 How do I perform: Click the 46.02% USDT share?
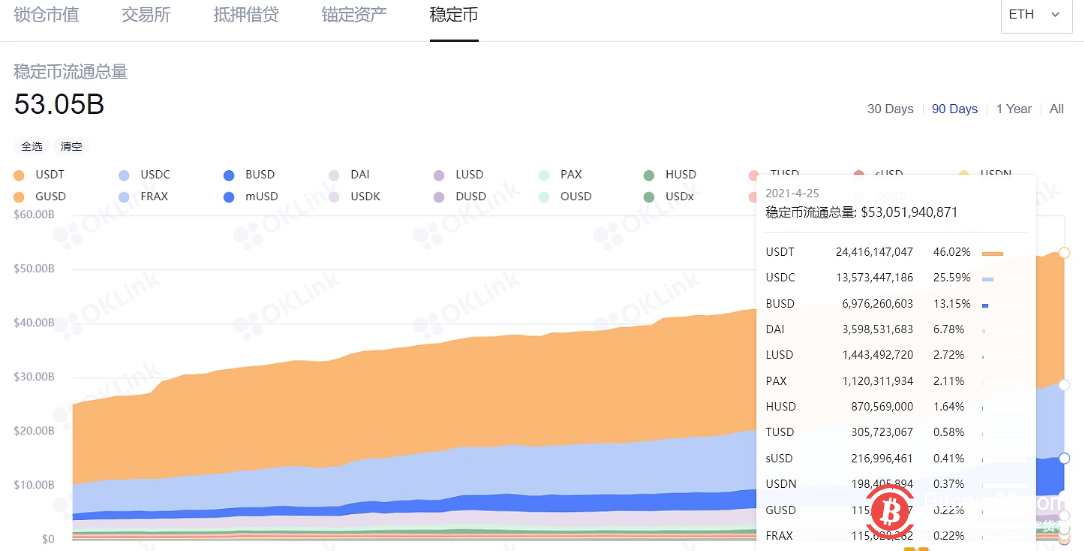tap(951, 252)
